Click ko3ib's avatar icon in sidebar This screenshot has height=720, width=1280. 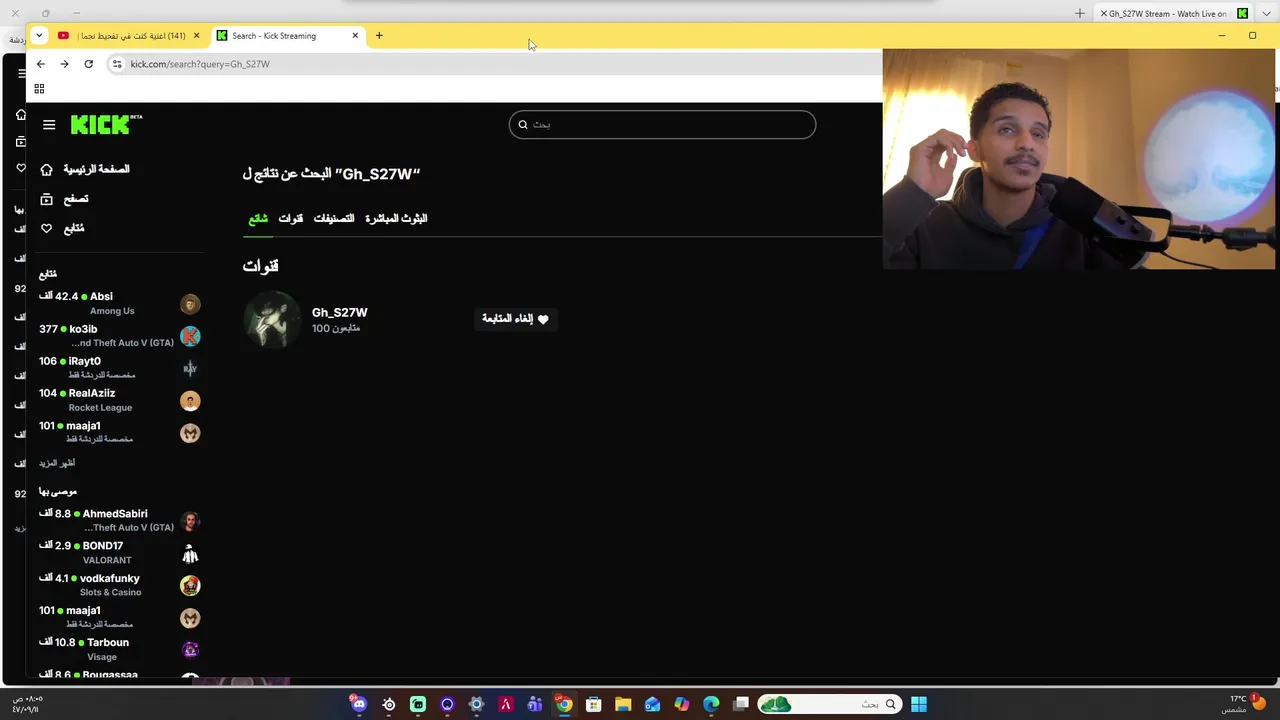190,336
